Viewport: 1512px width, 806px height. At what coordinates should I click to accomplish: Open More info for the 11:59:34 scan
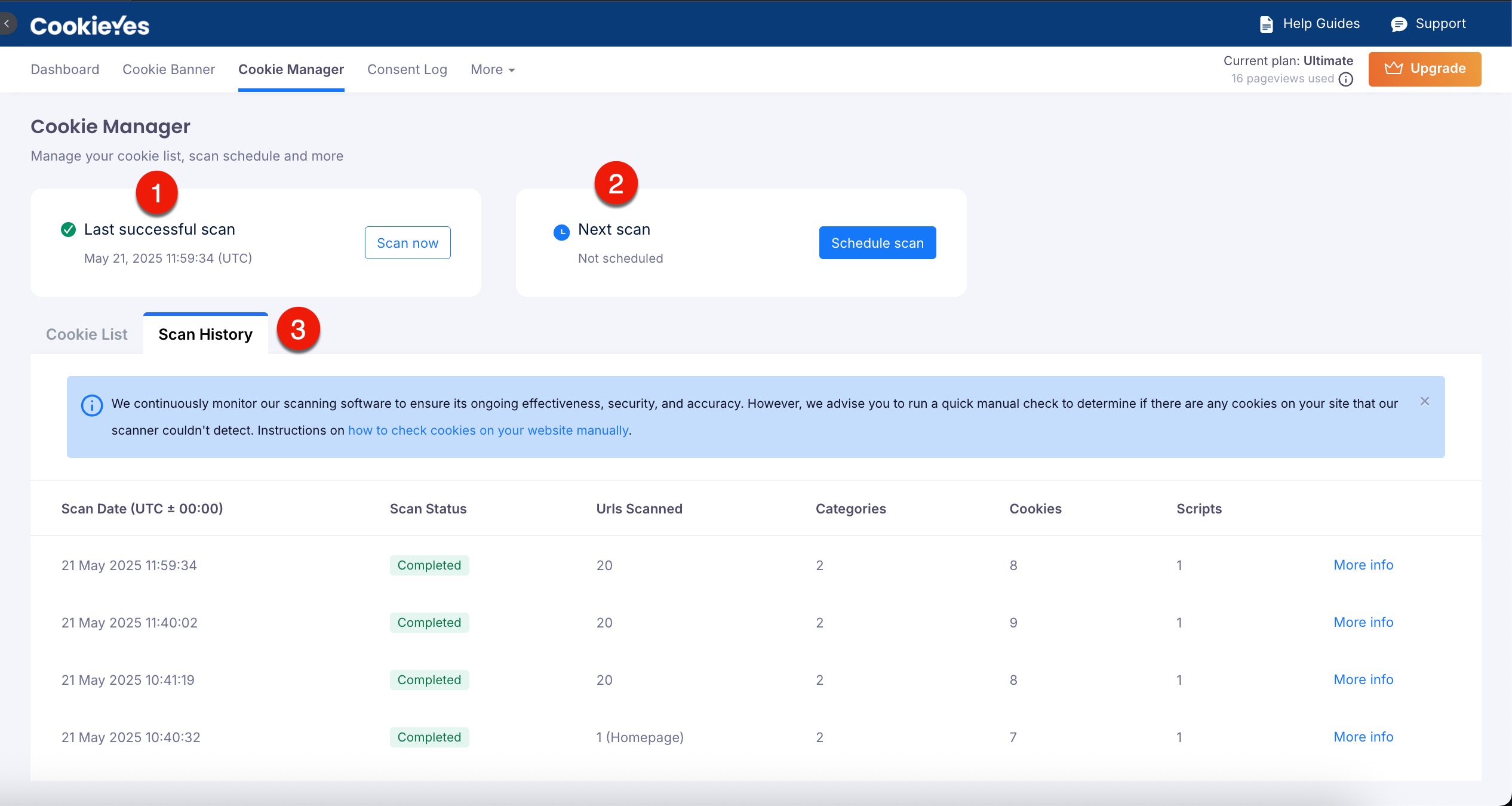pyautogui.click(x=1363, y=565)
